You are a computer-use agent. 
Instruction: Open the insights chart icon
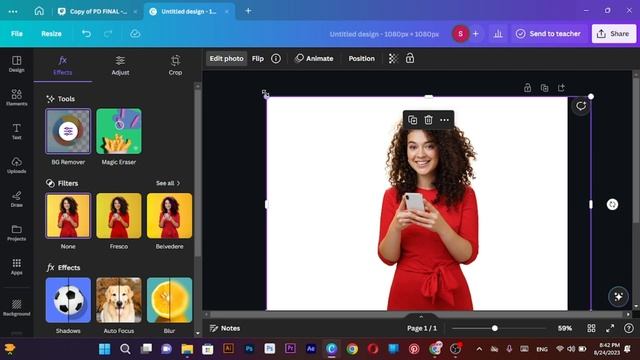point(498,34)
